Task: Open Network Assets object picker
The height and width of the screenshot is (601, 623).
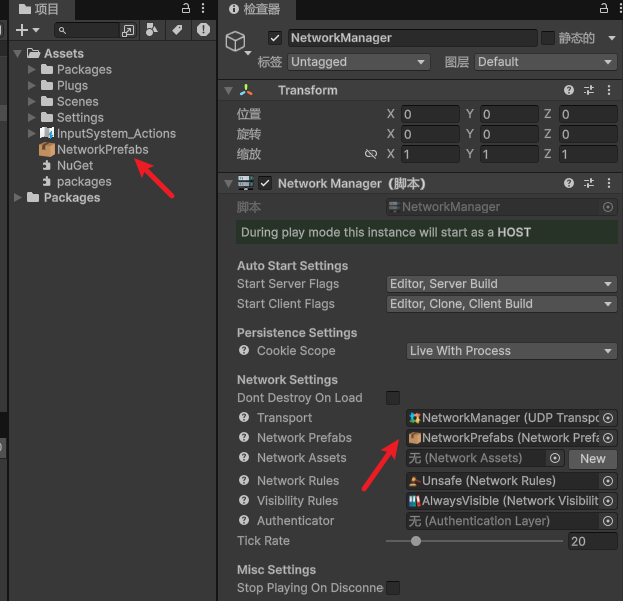Action: coord(555,458)
